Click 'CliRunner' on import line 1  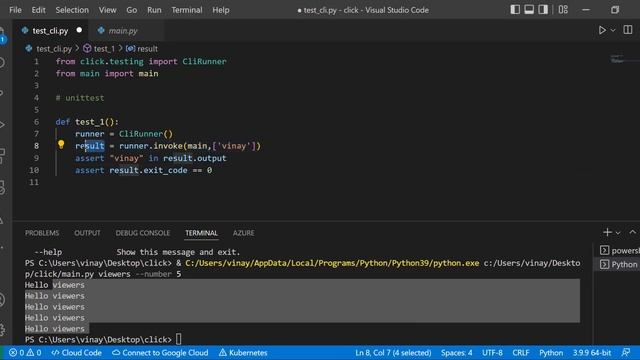(x=204, y=62)
